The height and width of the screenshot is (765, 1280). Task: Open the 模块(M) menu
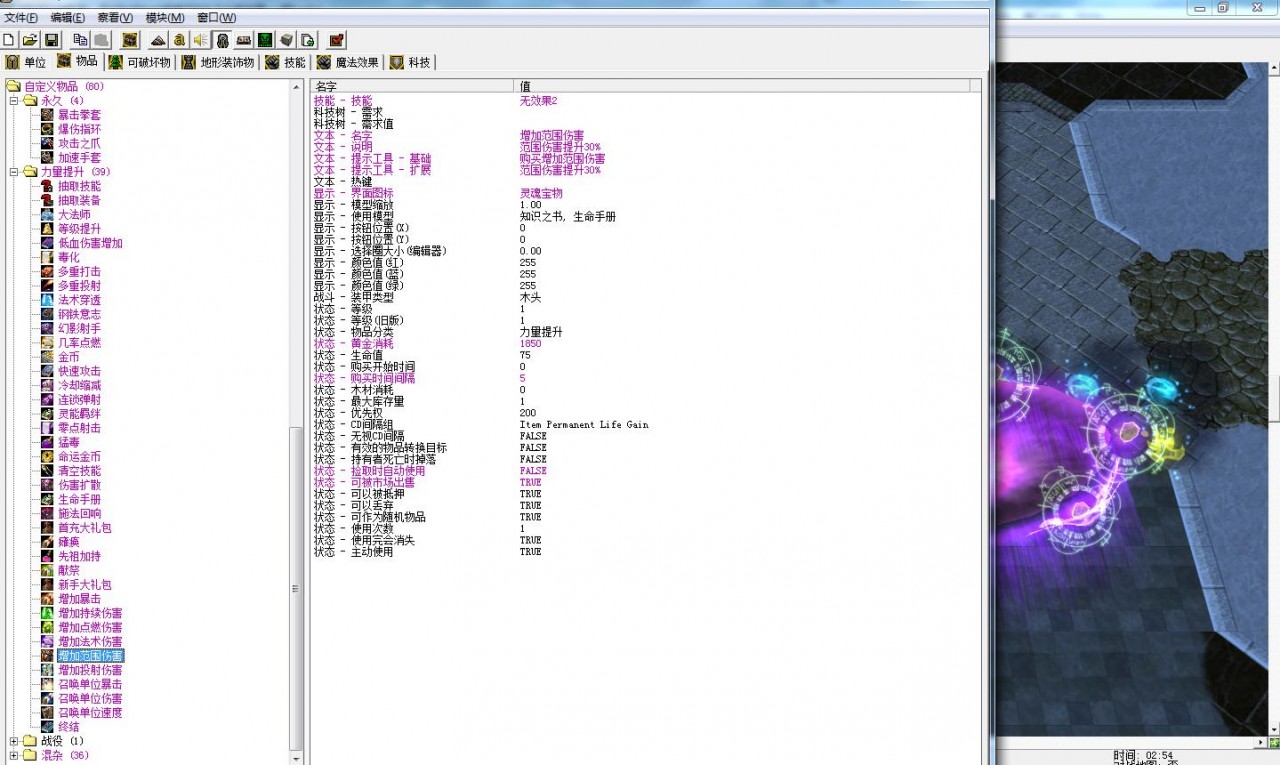164,18
